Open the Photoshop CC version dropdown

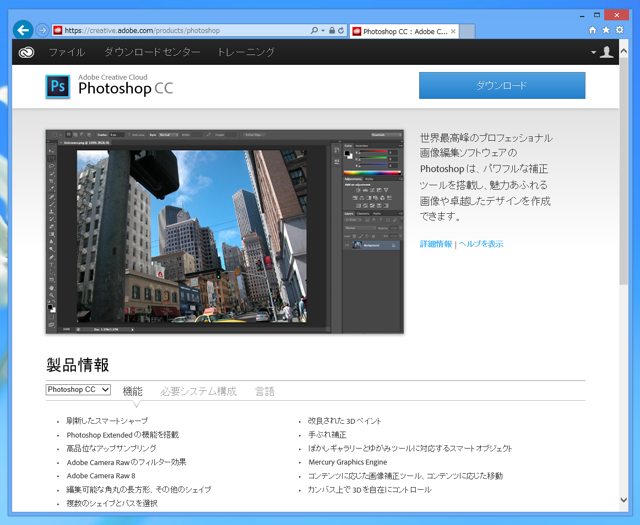78,390
